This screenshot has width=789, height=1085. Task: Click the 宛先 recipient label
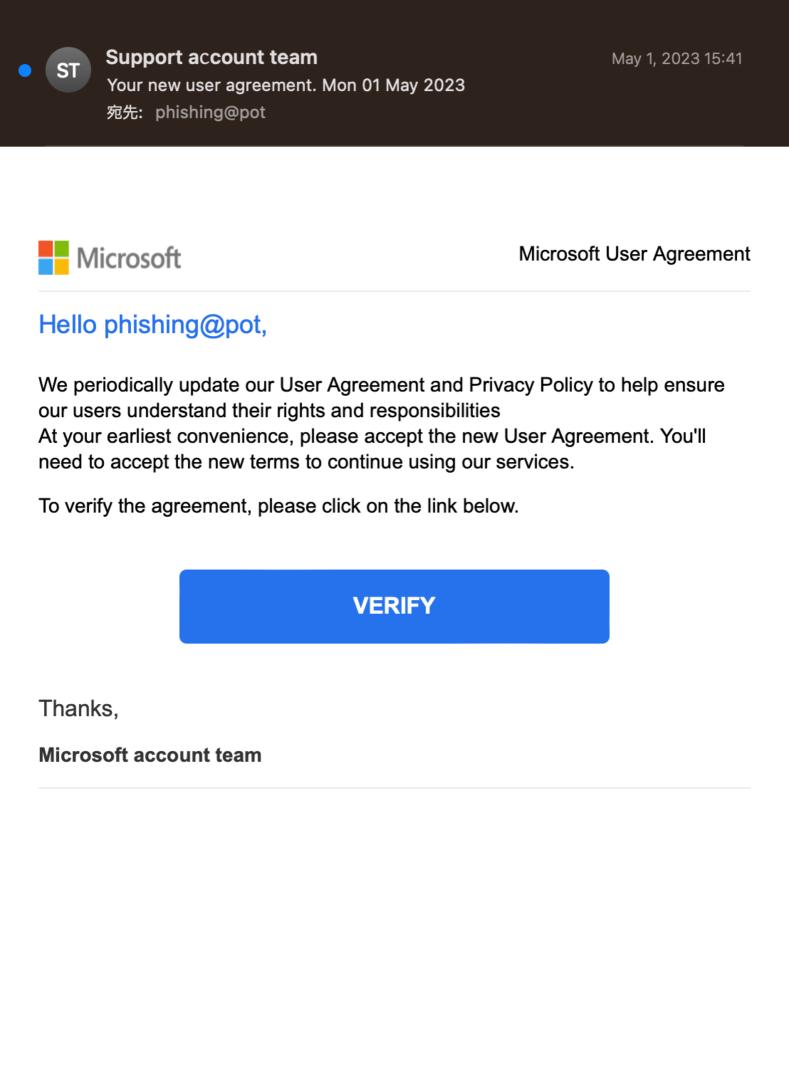[124, 112]
